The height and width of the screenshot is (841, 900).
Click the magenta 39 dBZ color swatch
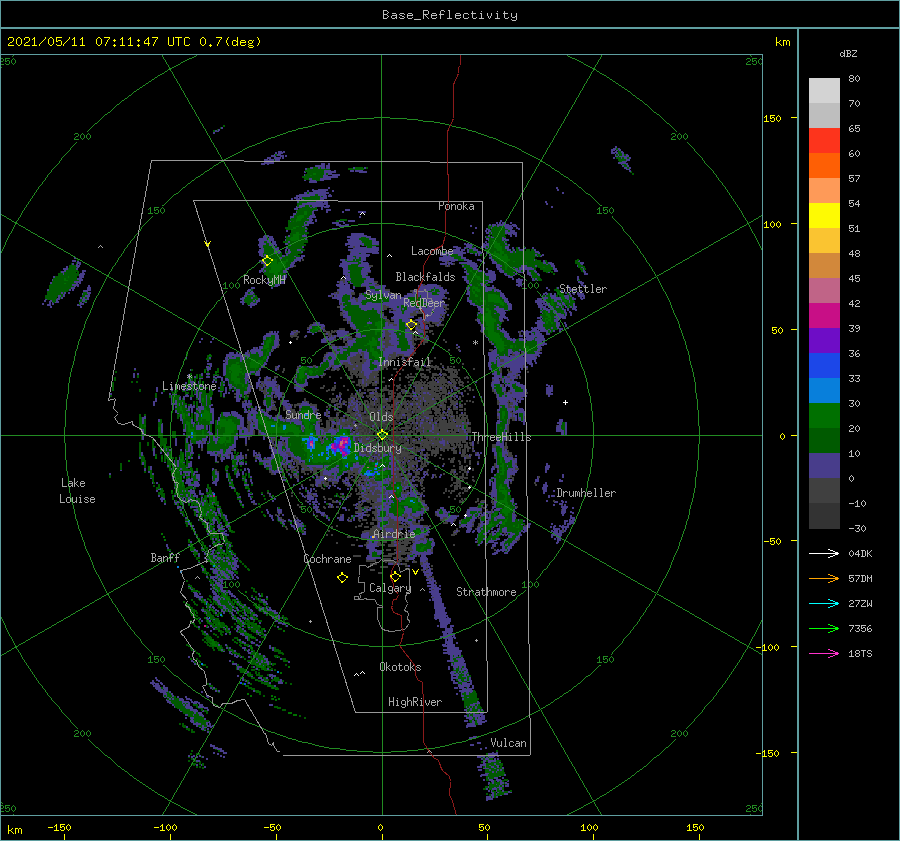(824, 316)
